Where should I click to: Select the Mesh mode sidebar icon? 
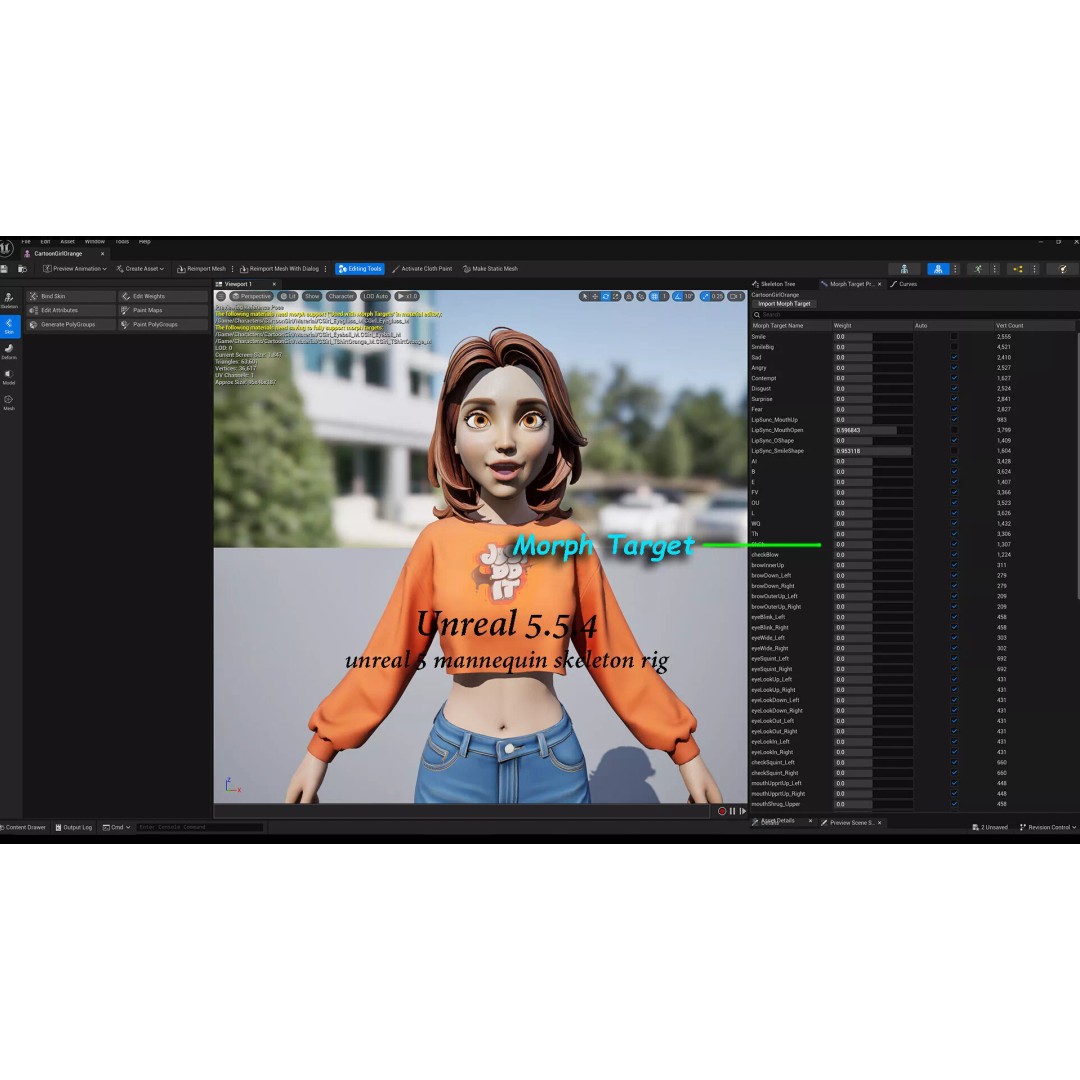pyautogui.click(x=9, y=402)
